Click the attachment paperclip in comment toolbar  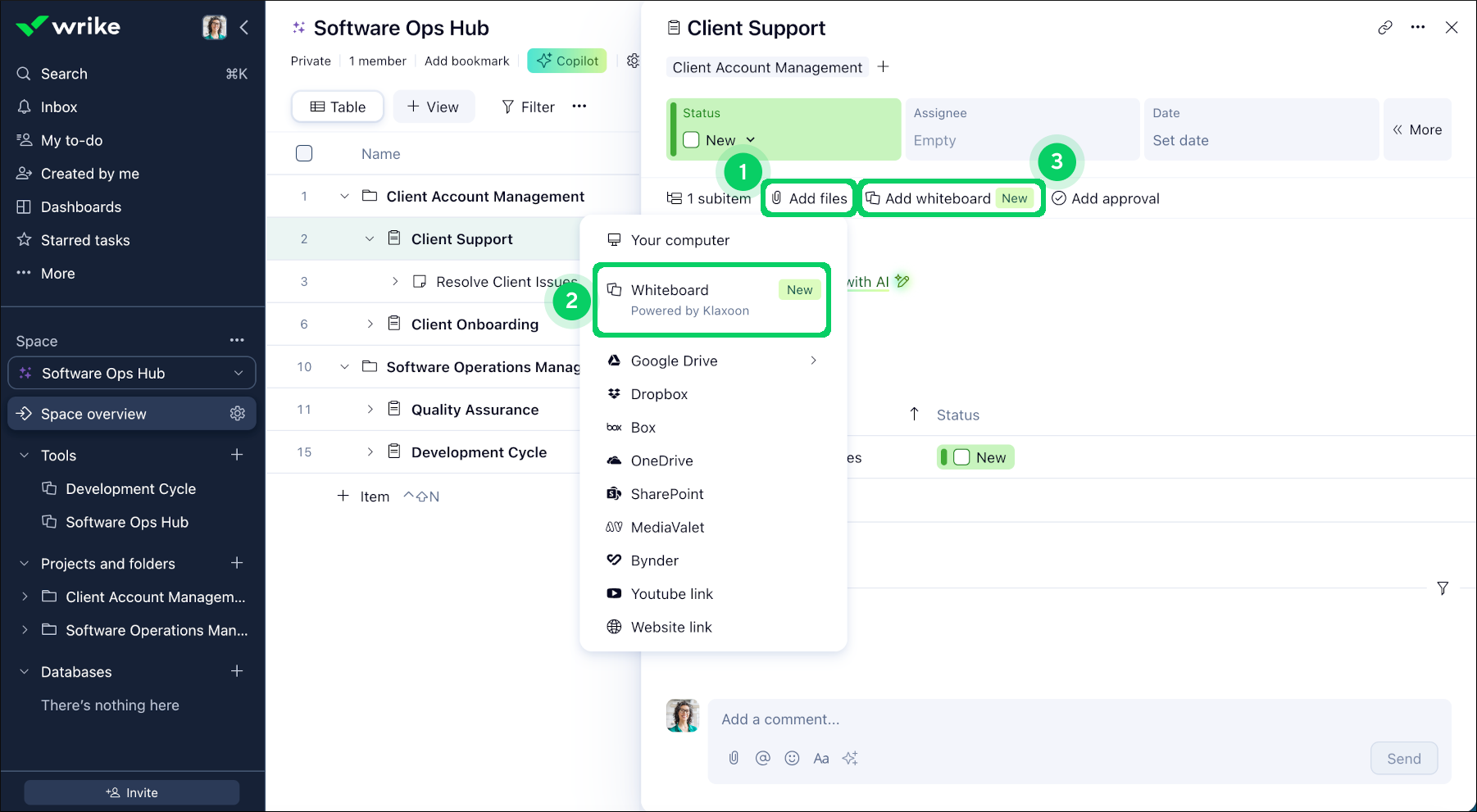pos(734,759)
